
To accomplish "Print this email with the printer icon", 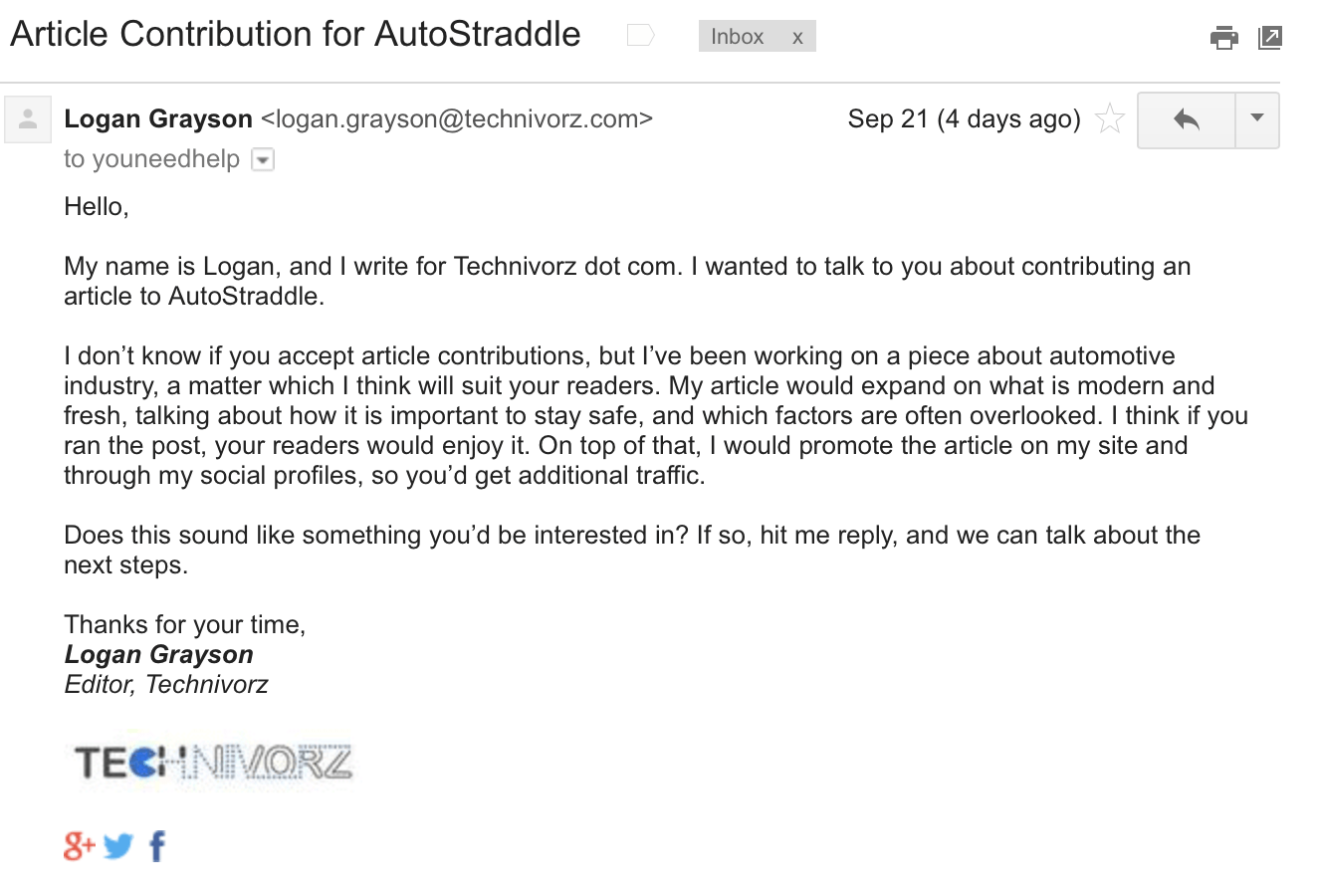I will [1223, 38].
